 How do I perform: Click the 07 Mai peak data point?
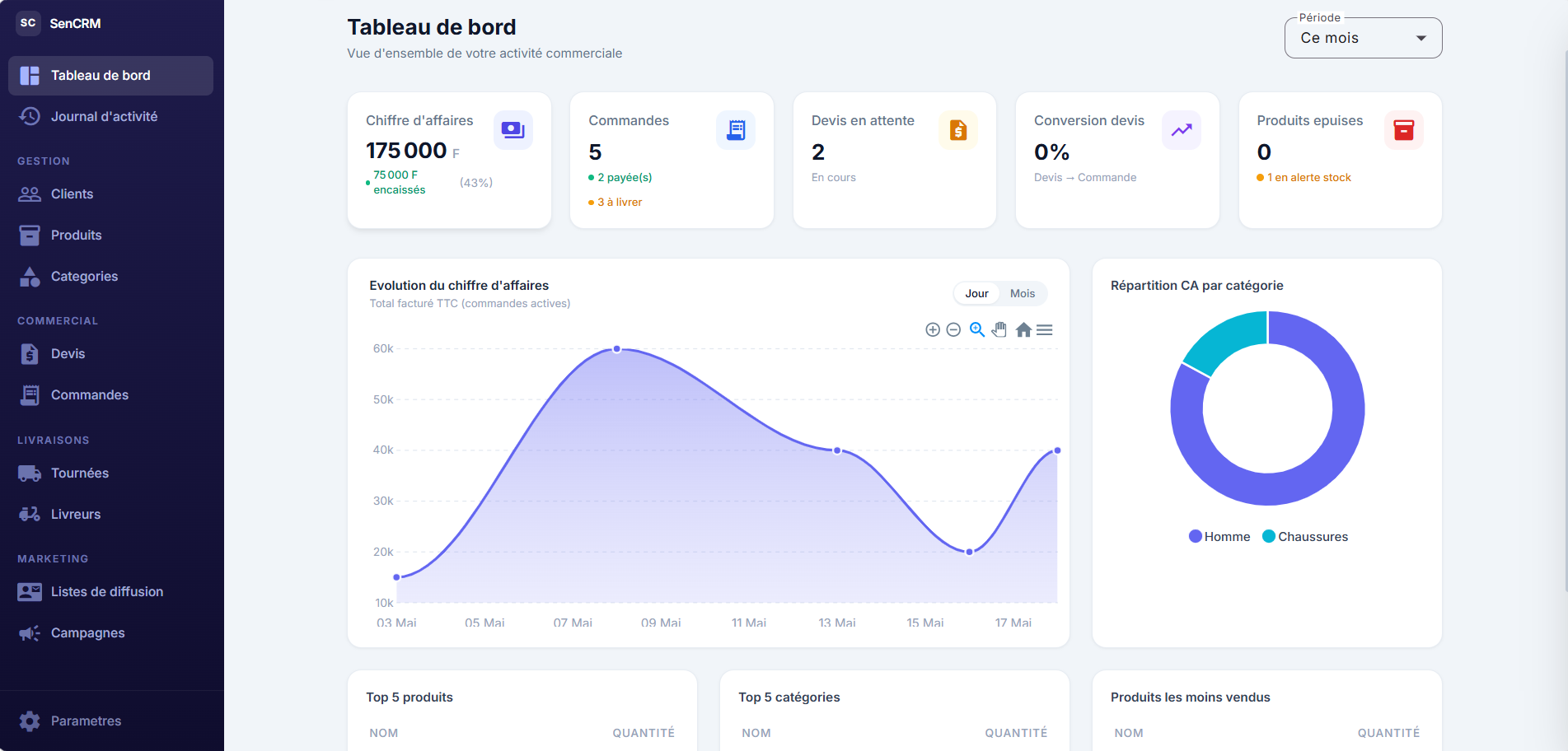617,349
